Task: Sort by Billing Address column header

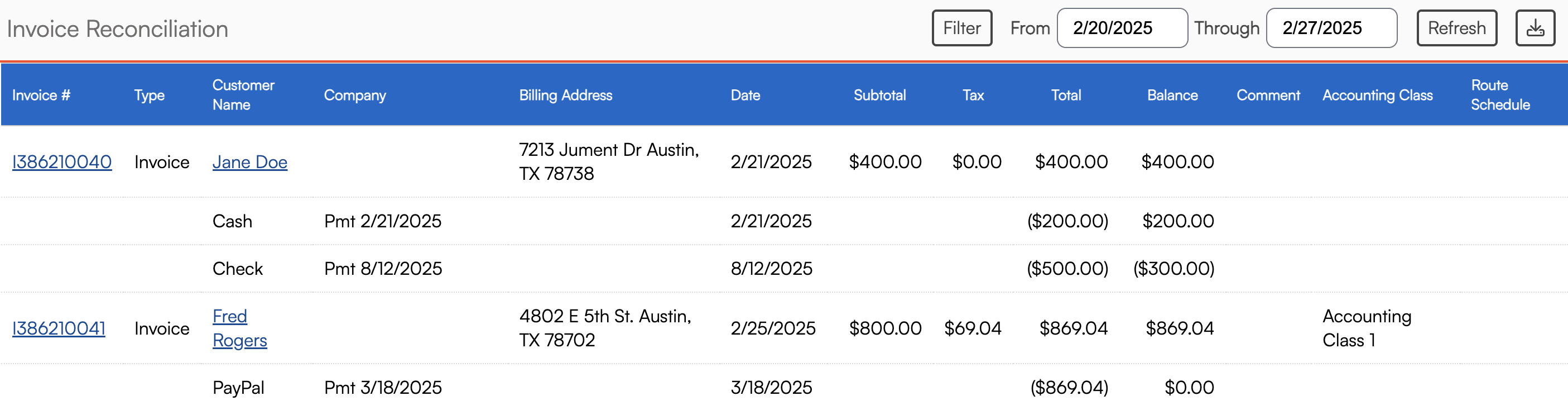Action: click(x=565, y=95)
